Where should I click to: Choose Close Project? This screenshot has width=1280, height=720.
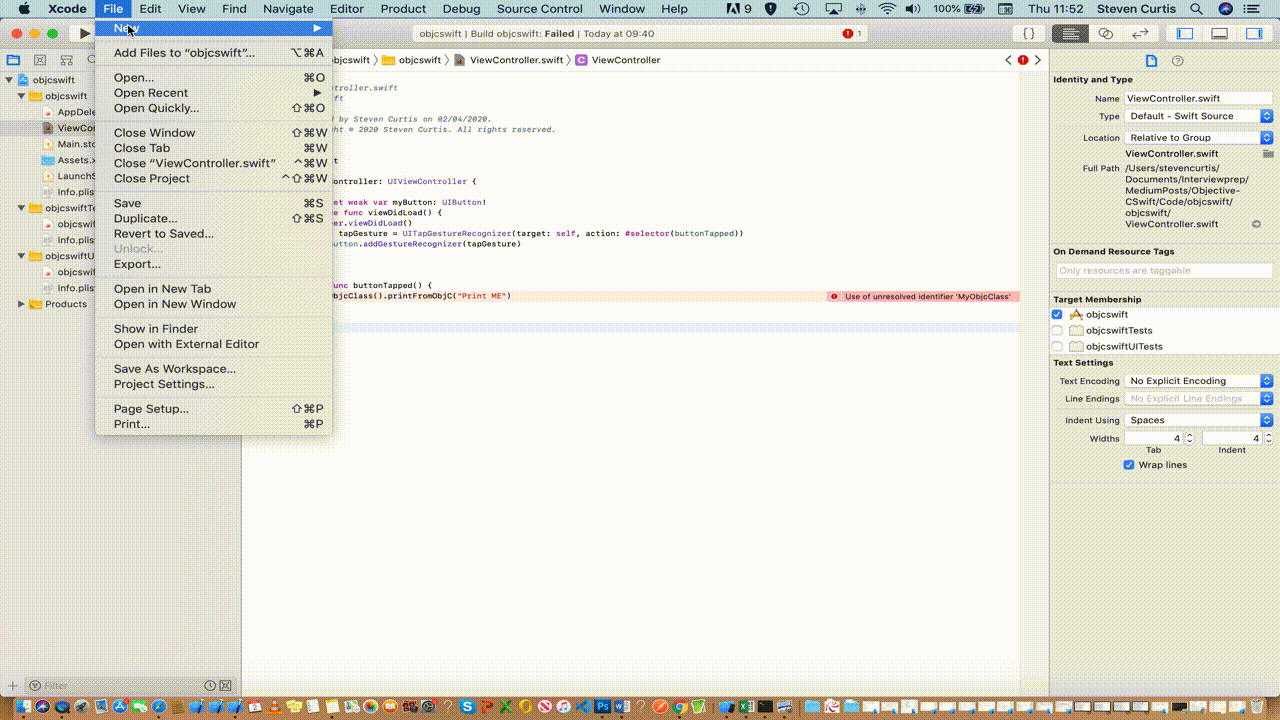click(213, 178)
